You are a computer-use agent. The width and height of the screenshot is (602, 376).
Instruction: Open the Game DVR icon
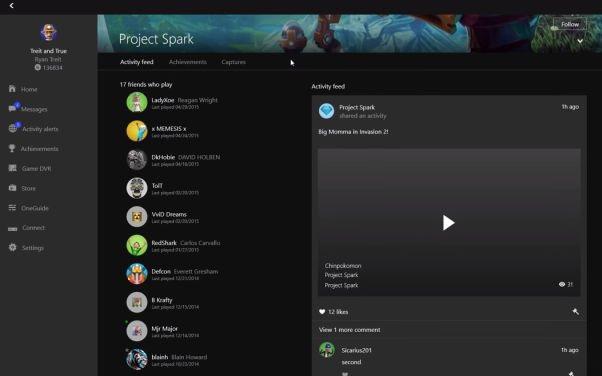(x=13, y=168)
